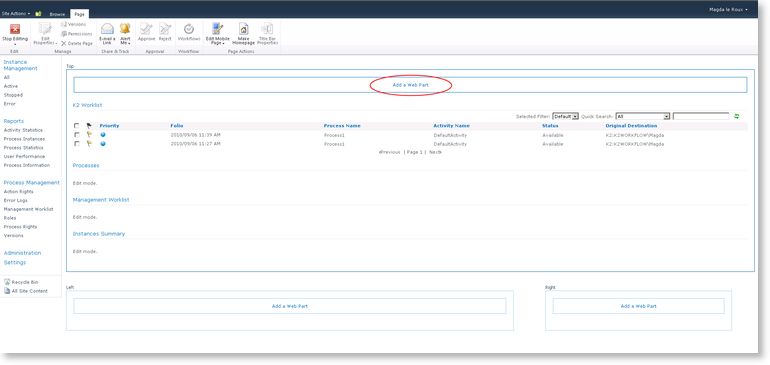Click Add a Web Part in Top zone
Viewport: 770px width, 365px height.
pyautogui.click(x=411, y=85)
